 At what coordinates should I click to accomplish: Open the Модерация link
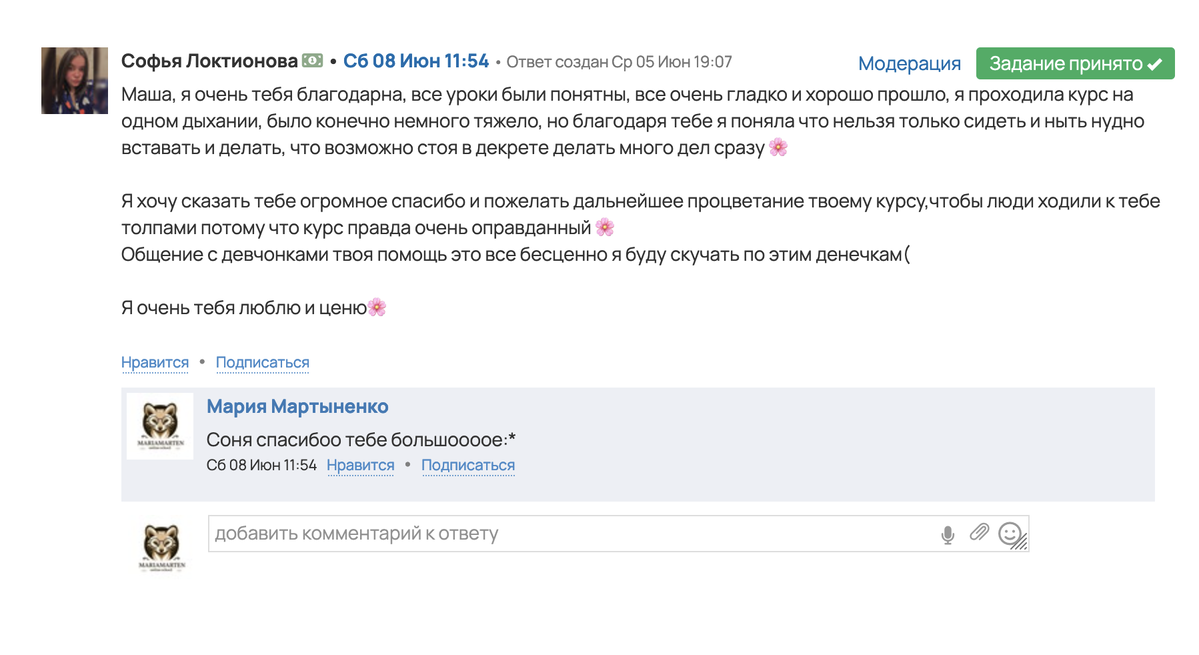tap(909, 64)
